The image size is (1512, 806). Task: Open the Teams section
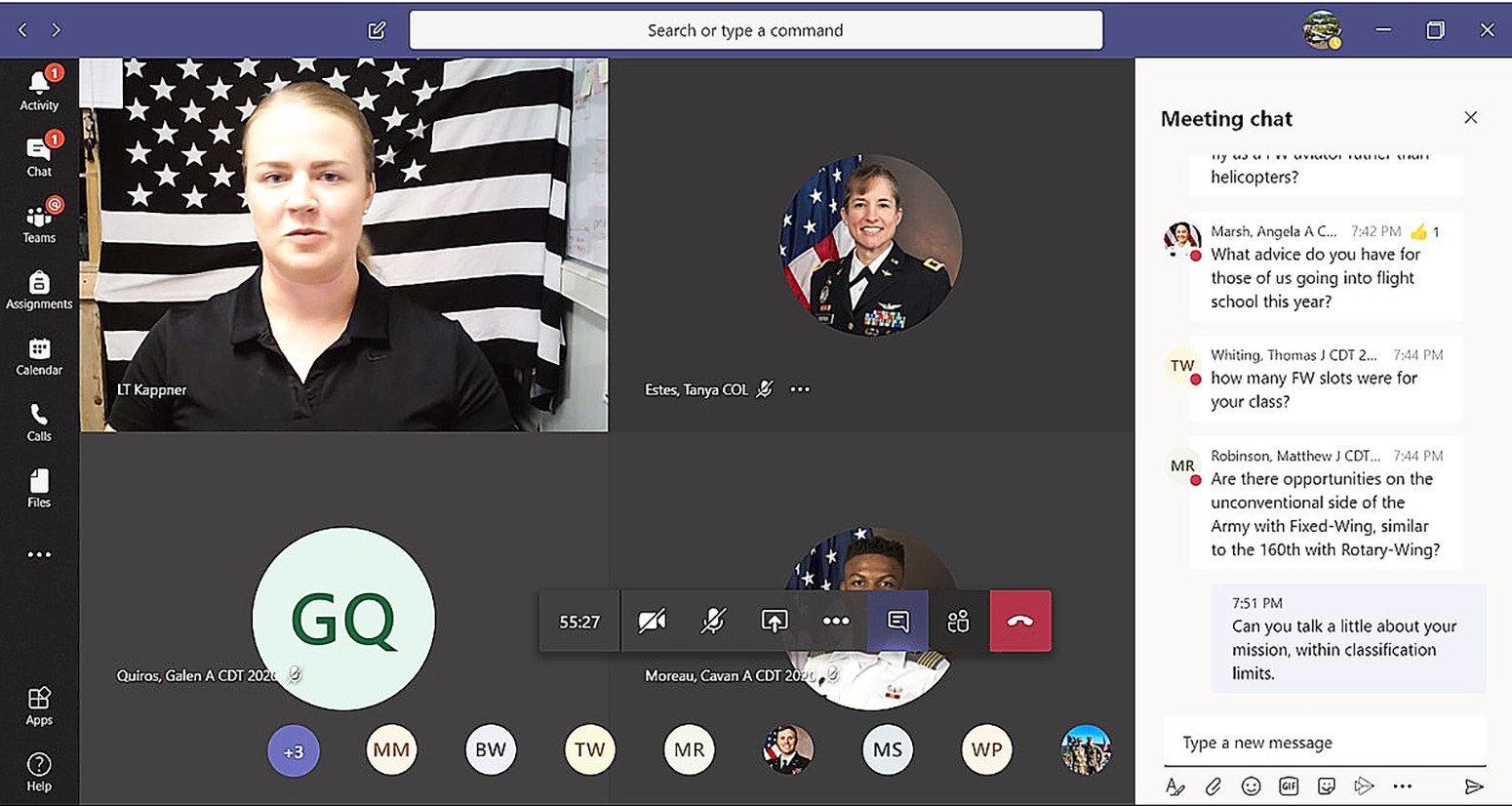pyautogui.click(x=39, y=222)
